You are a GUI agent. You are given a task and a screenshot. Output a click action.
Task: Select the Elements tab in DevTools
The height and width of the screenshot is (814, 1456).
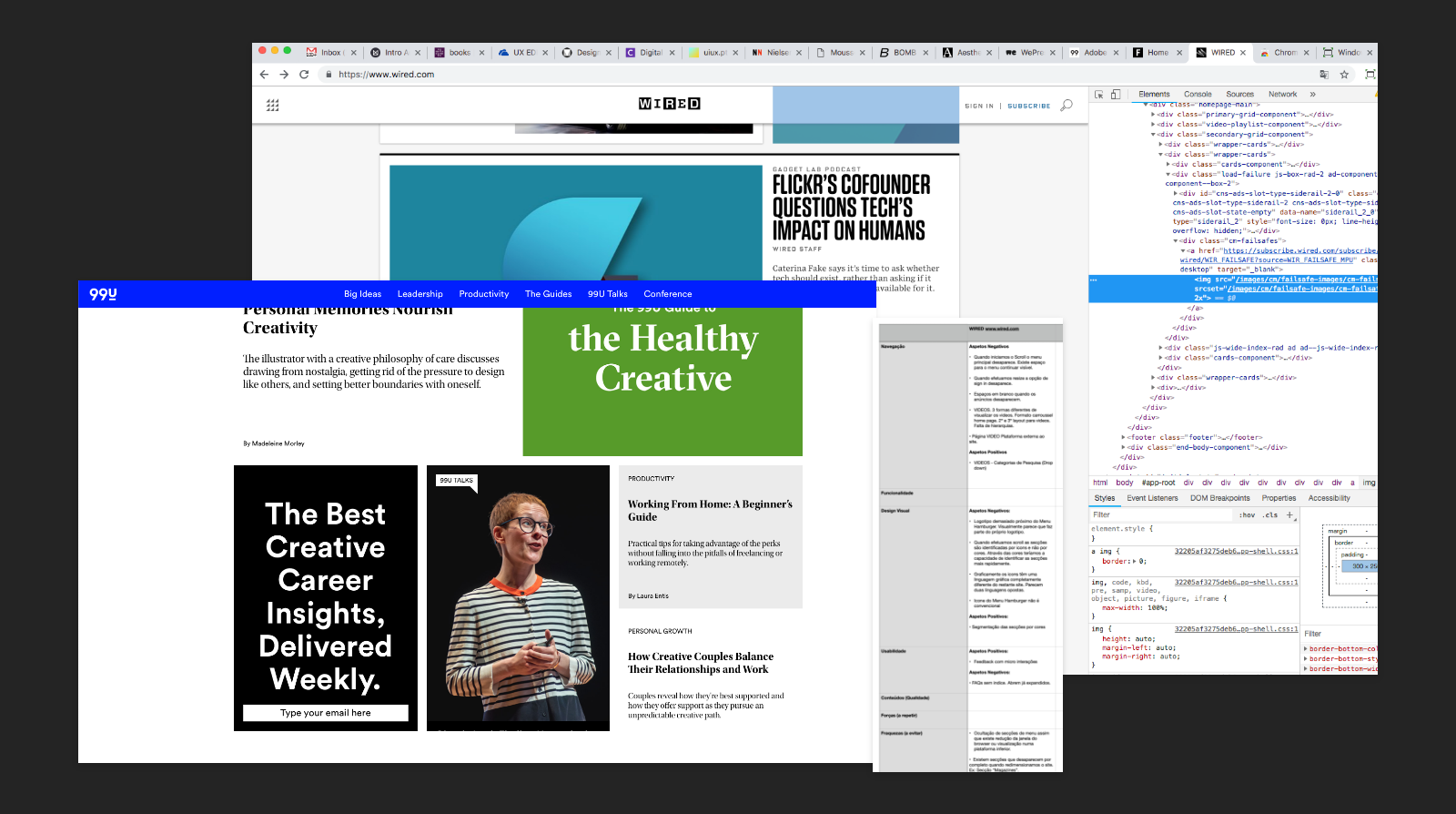[x=1154, y=94]
